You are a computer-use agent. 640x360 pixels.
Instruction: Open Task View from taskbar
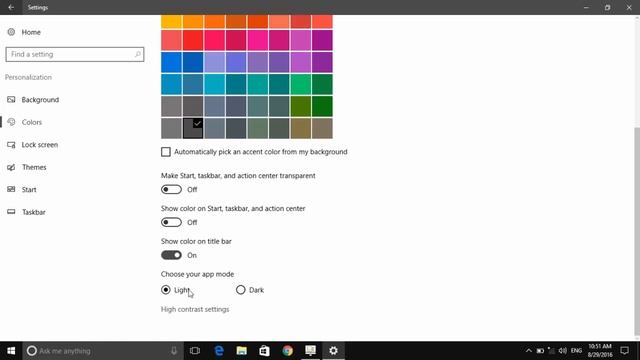pyautogui.click(x=195, y=351)
